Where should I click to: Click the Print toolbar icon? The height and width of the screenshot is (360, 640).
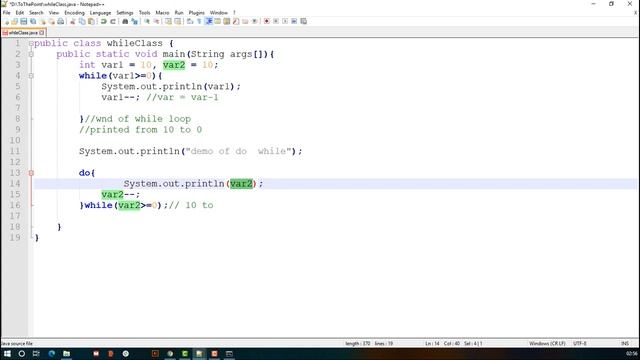click(x=61, y=21)
